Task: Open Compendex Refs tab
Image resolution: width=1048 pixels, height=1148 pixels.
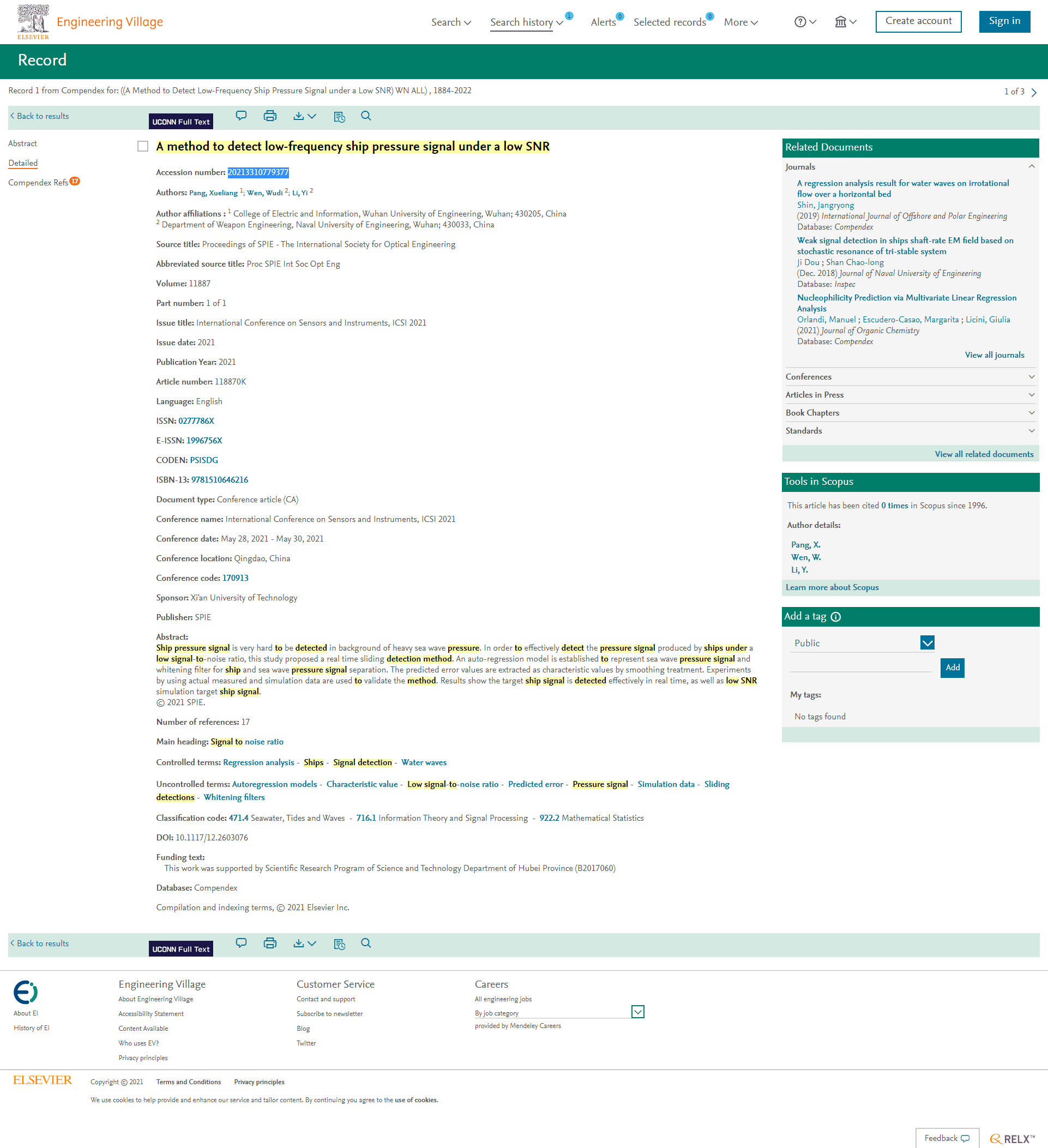Action: pyautogui.click(x=38, y=183)
